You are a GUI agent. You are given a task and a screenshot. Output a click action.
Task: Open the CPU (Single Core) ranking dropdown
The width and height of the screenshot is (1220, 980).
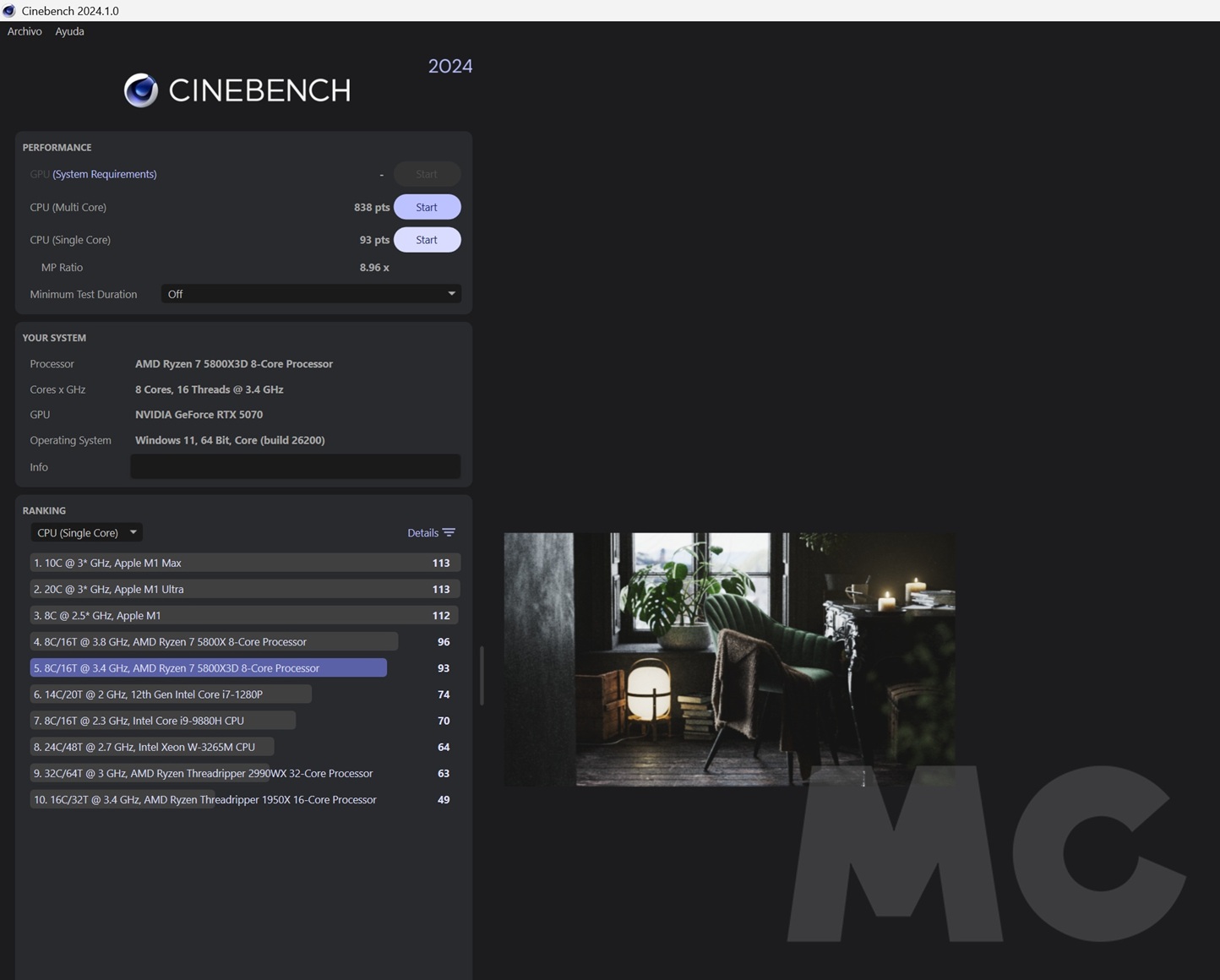point(86,533)
